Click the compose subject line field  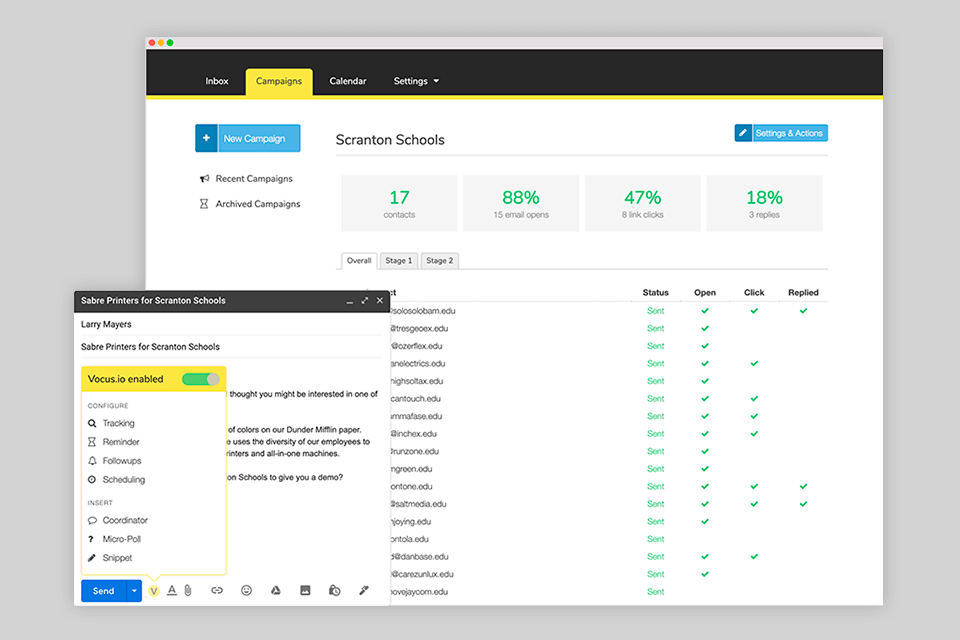coord(231,347)
